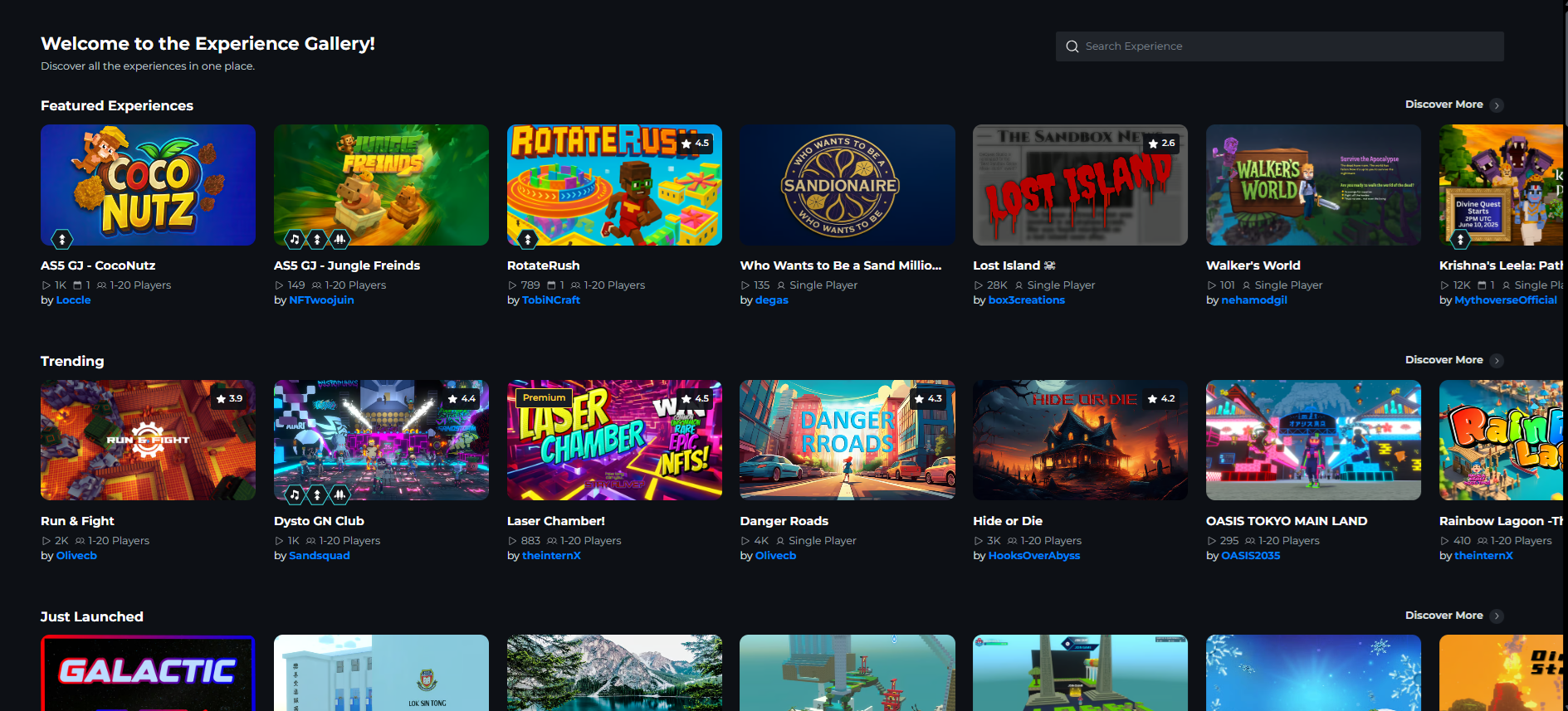Open the OASIS TOKYO MAIN LAND thumbnail
The height and width of the screenshot is (711, 1568).
[x=1313, y=441]
